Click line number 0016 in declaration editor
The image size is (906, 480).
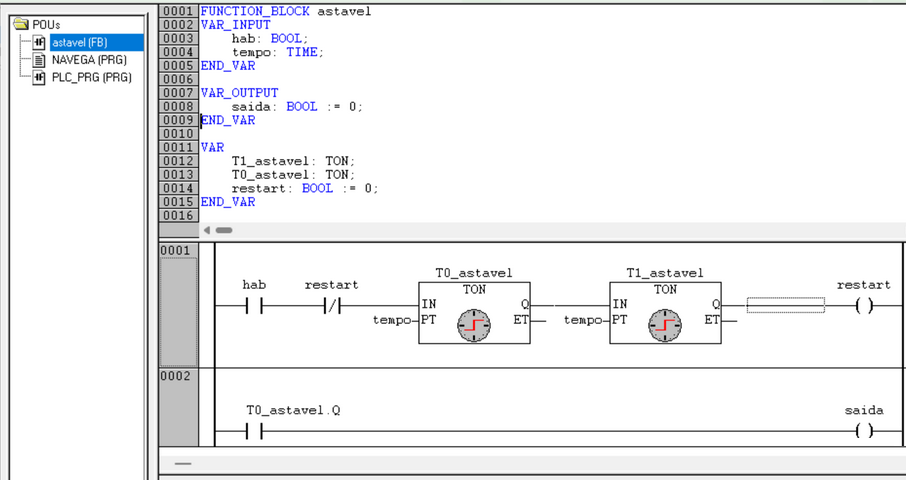coord(178,215)
